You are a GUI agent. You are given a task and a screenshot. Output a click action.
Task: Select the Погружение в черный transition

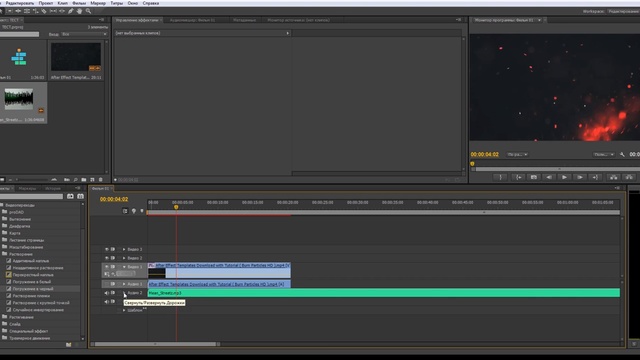pyautogui.click(x=33, y=289)
